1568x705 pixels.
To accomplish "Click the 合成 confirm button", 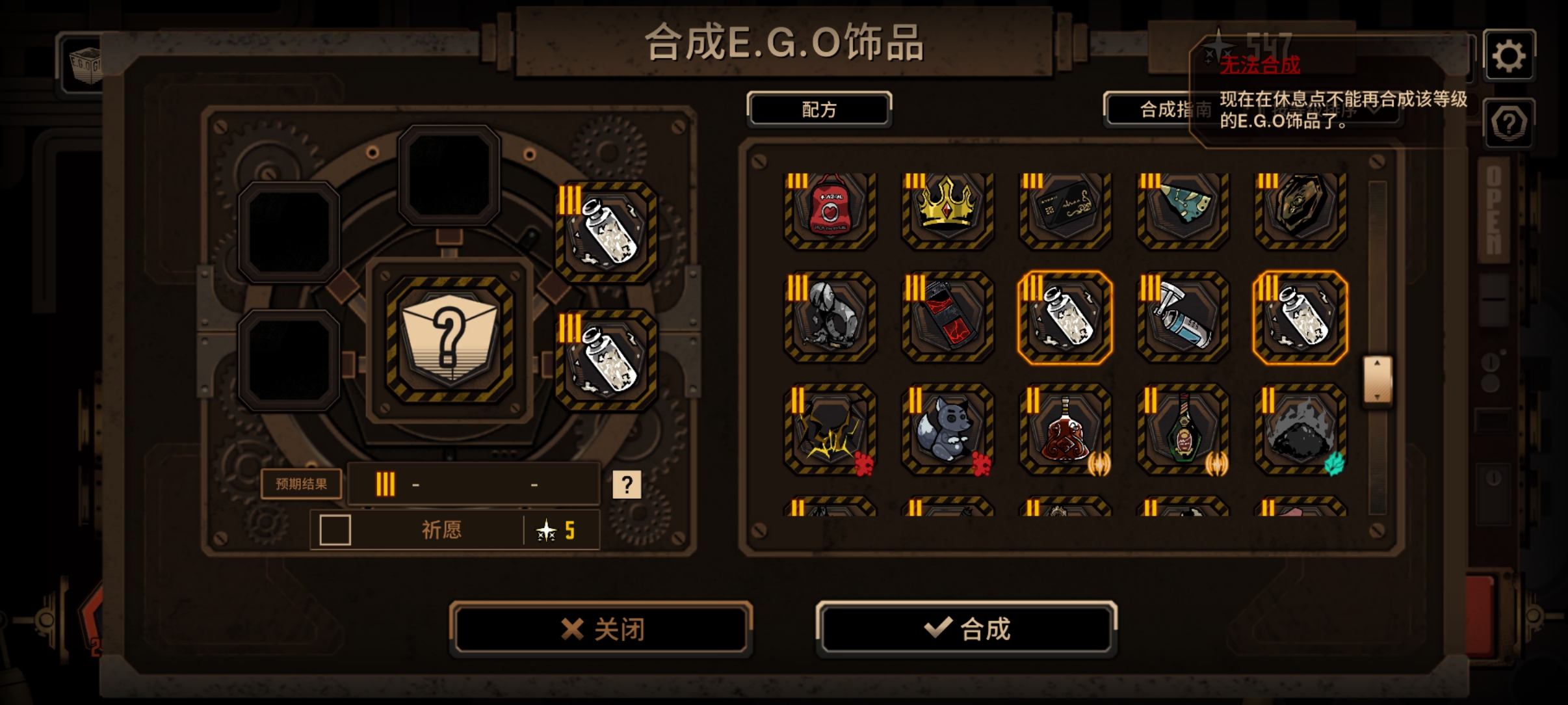I will pos(966,628).
